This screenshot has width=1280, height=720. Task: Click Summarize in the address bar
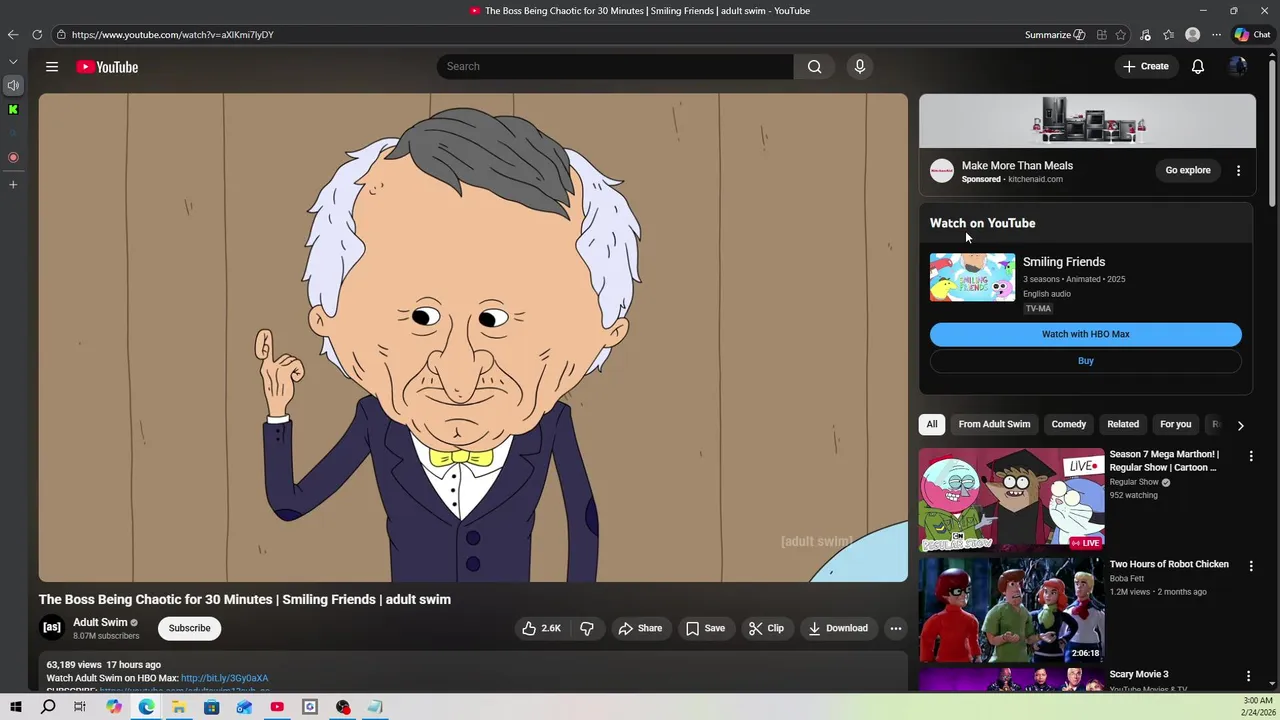point(1054,35)
